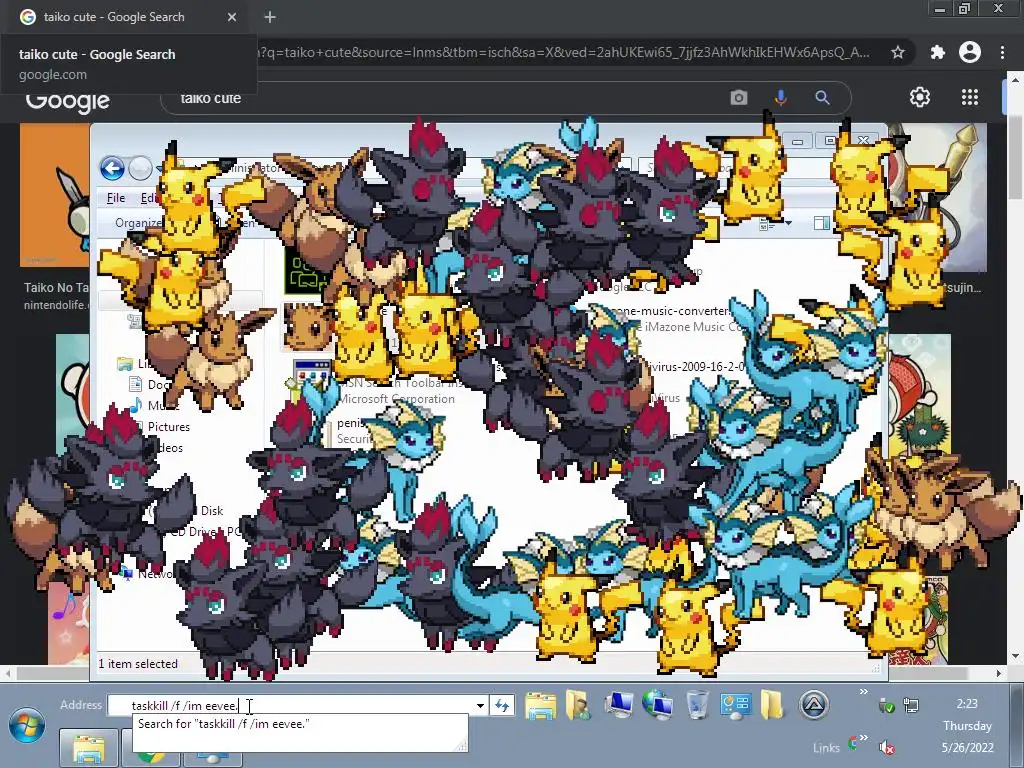
Task: Go forward in the Explorer window
Action: (x=140, y=168)
